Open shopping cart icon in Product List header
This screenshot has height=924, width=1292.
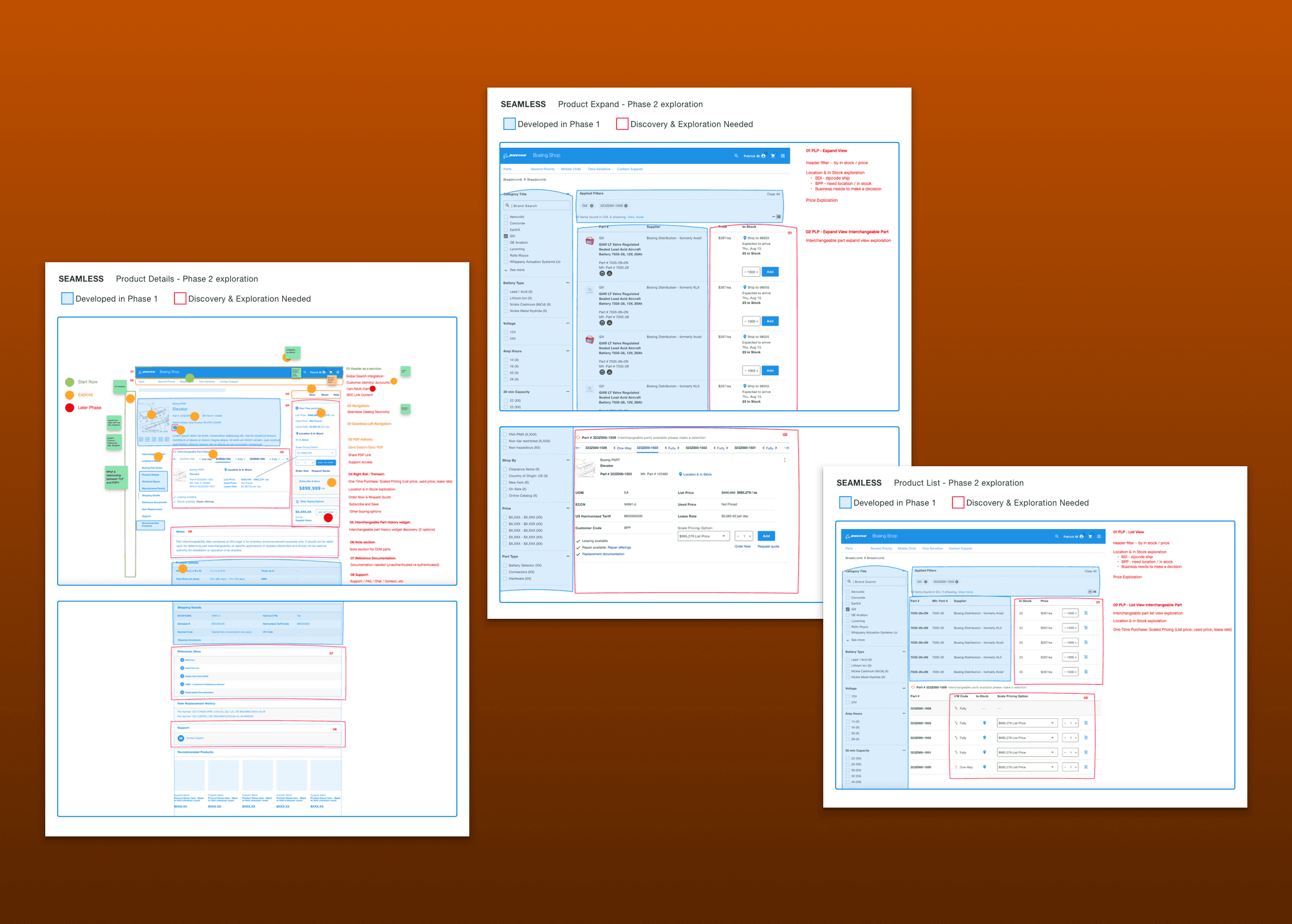click(x=1090, y=536)
